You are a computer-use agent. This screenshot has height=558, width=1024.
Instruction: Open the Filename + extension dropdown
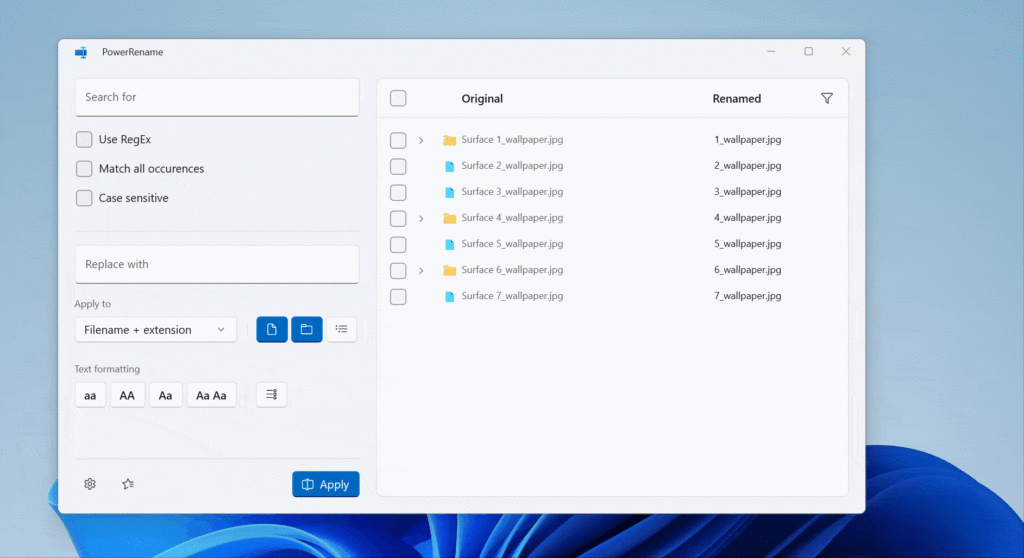click(x=155, y=329)
